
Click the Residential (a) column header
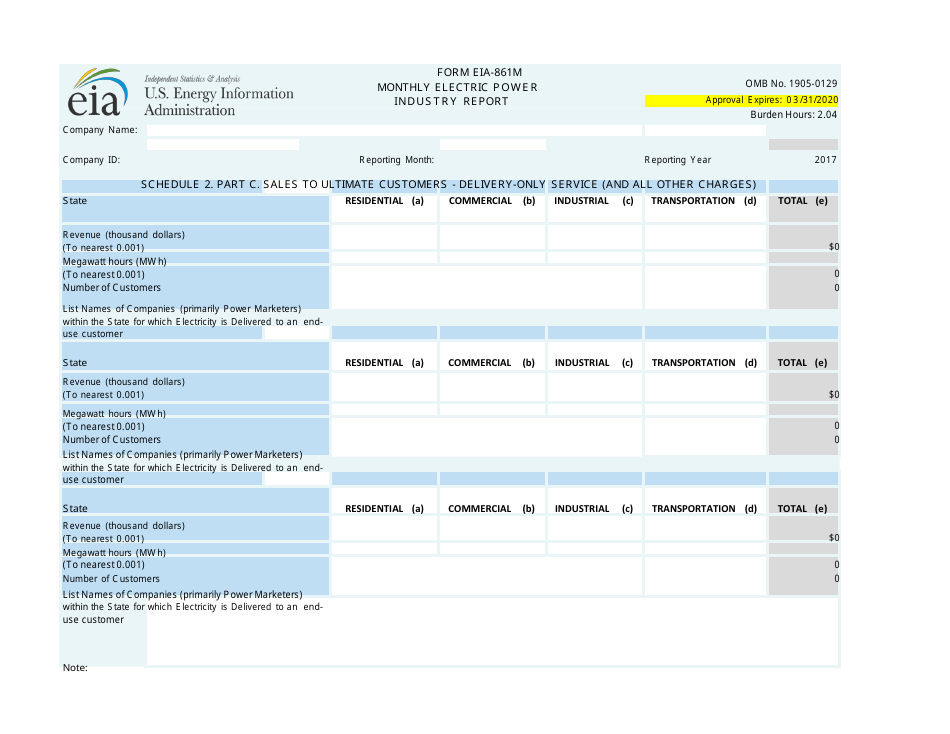383,200
